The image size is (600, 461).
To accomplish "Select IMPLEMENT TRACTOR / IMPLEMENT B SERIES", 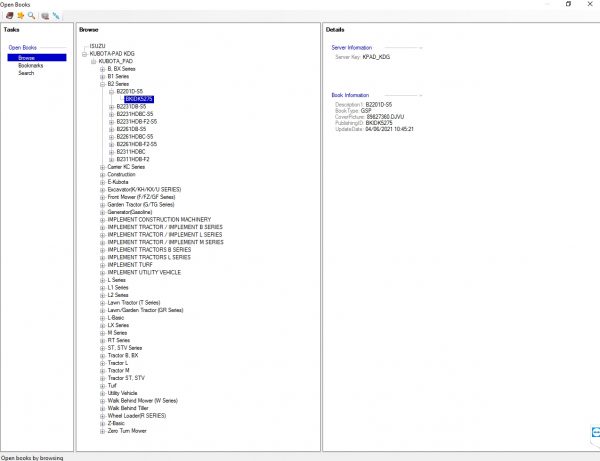I will 165,227.
